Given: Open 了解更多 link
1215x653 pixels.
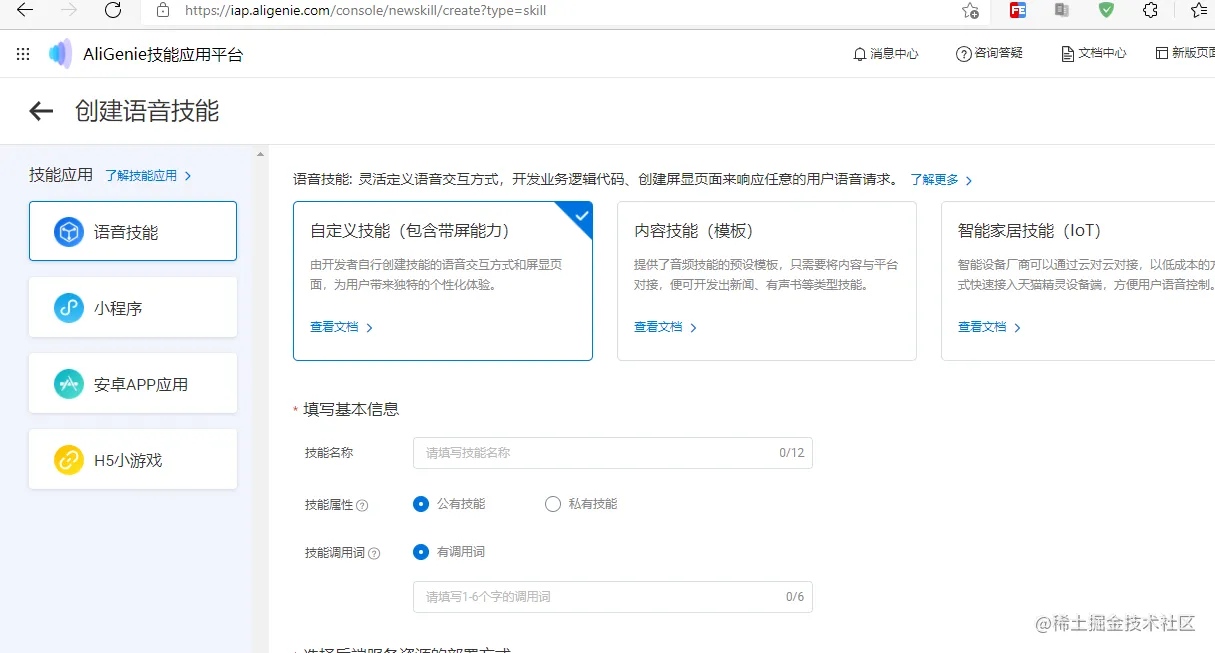Looking at the screenshot, I should (x=941, y=180).
